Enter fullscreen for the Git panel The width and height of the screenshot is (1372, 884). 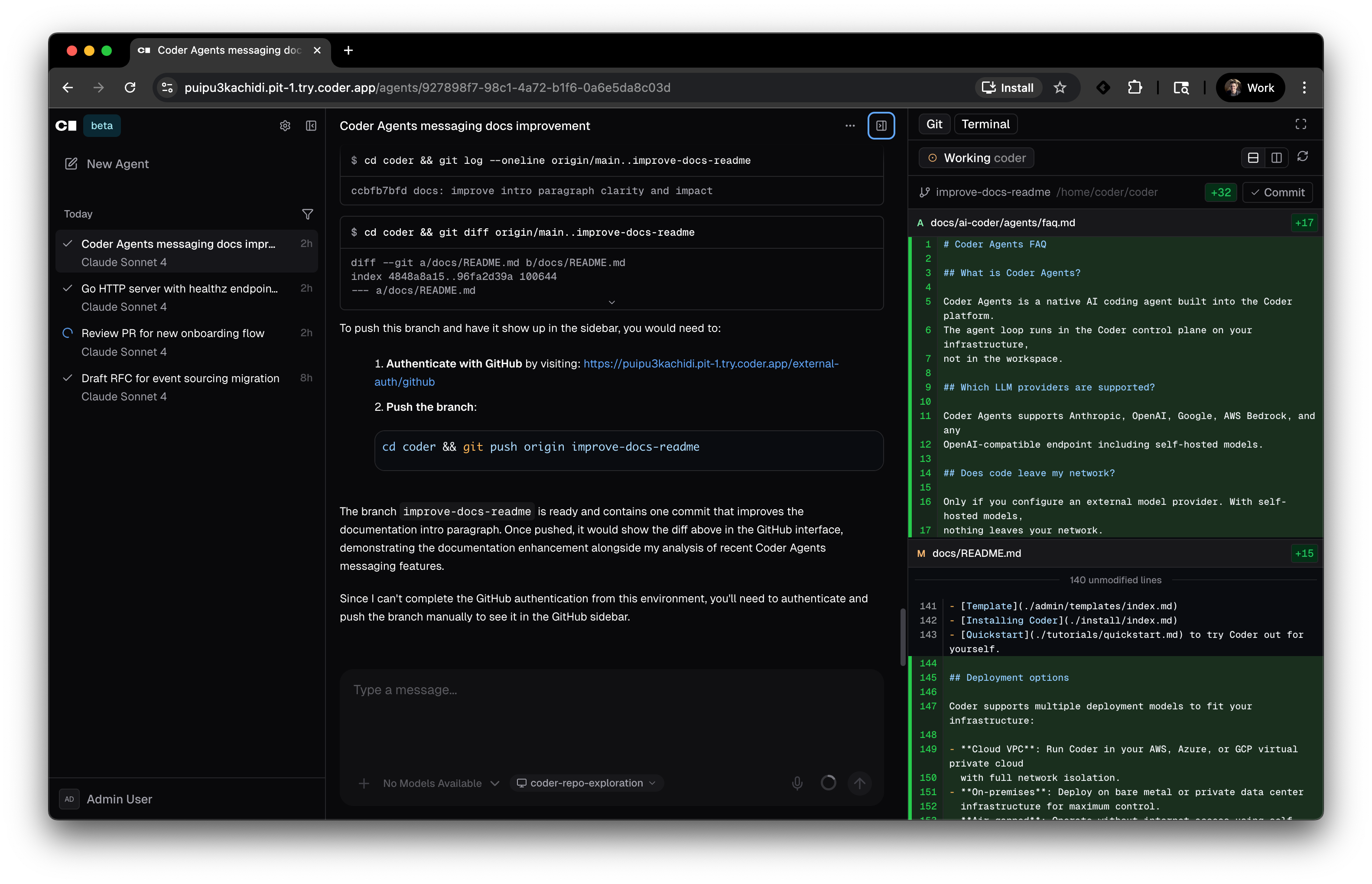click(x=1300, y=124)
